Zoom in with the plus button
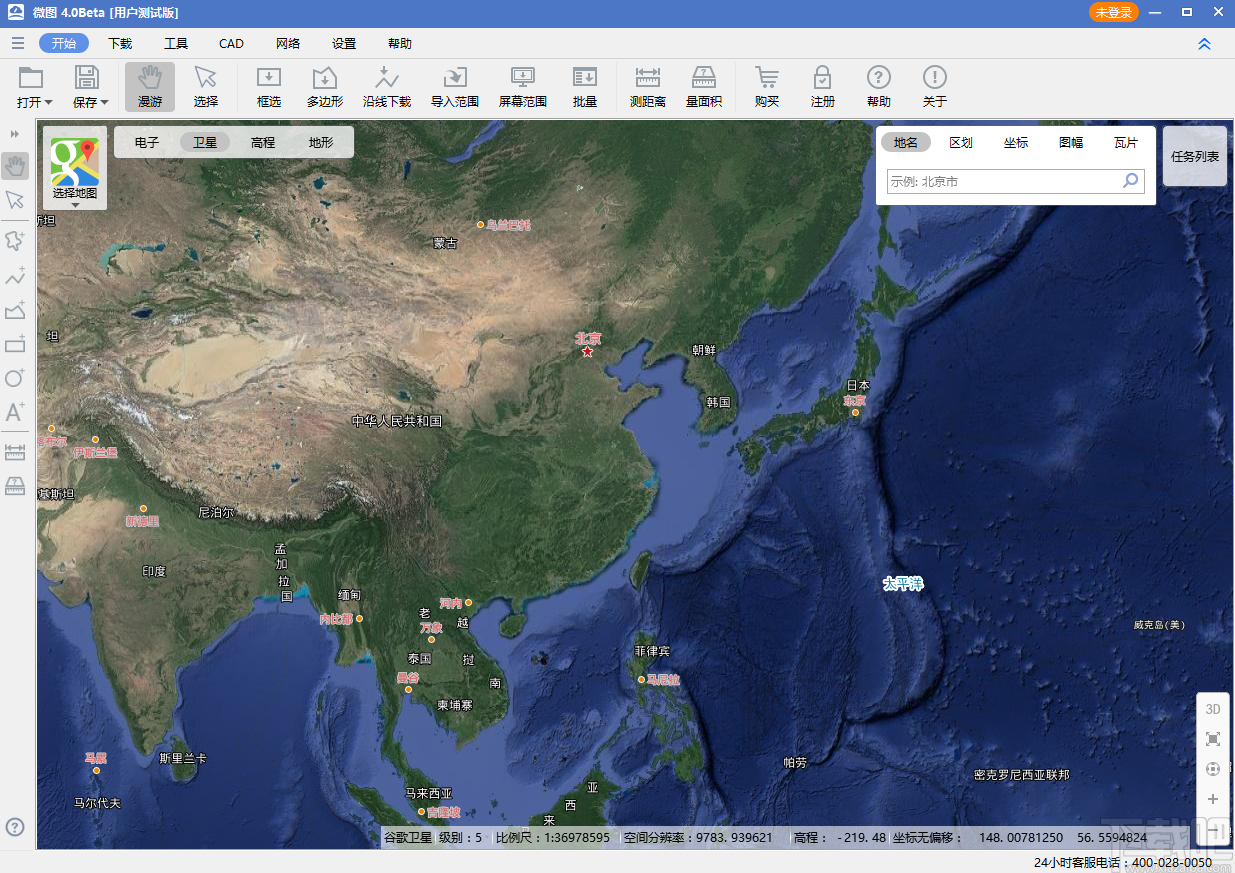This screenshot has width=1235, height=873. pos(1213,799)
